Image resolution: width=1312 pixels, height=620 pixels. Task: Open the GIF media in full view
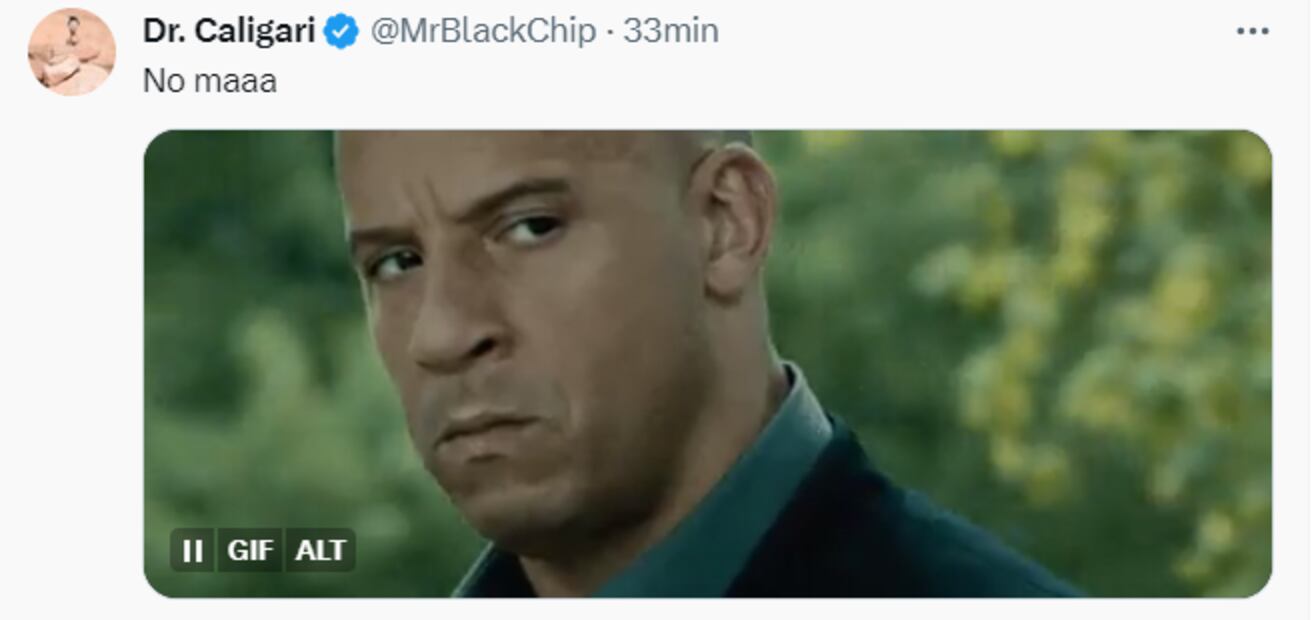pos(707,364)
